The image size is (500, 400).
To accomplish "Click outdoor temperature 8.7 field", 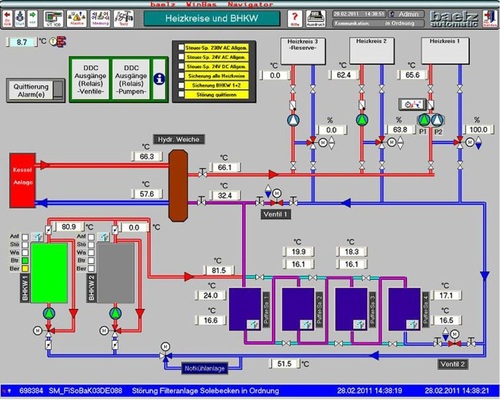I will point(22,42).
